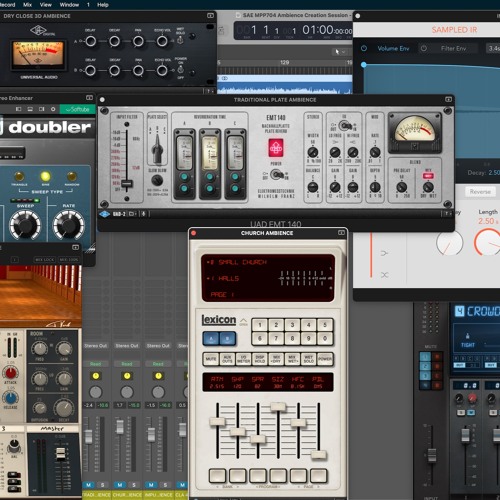Screen dimensions: 500x500
Task: Click plate C lower teal reverb time button
Action: coord(235,188)
